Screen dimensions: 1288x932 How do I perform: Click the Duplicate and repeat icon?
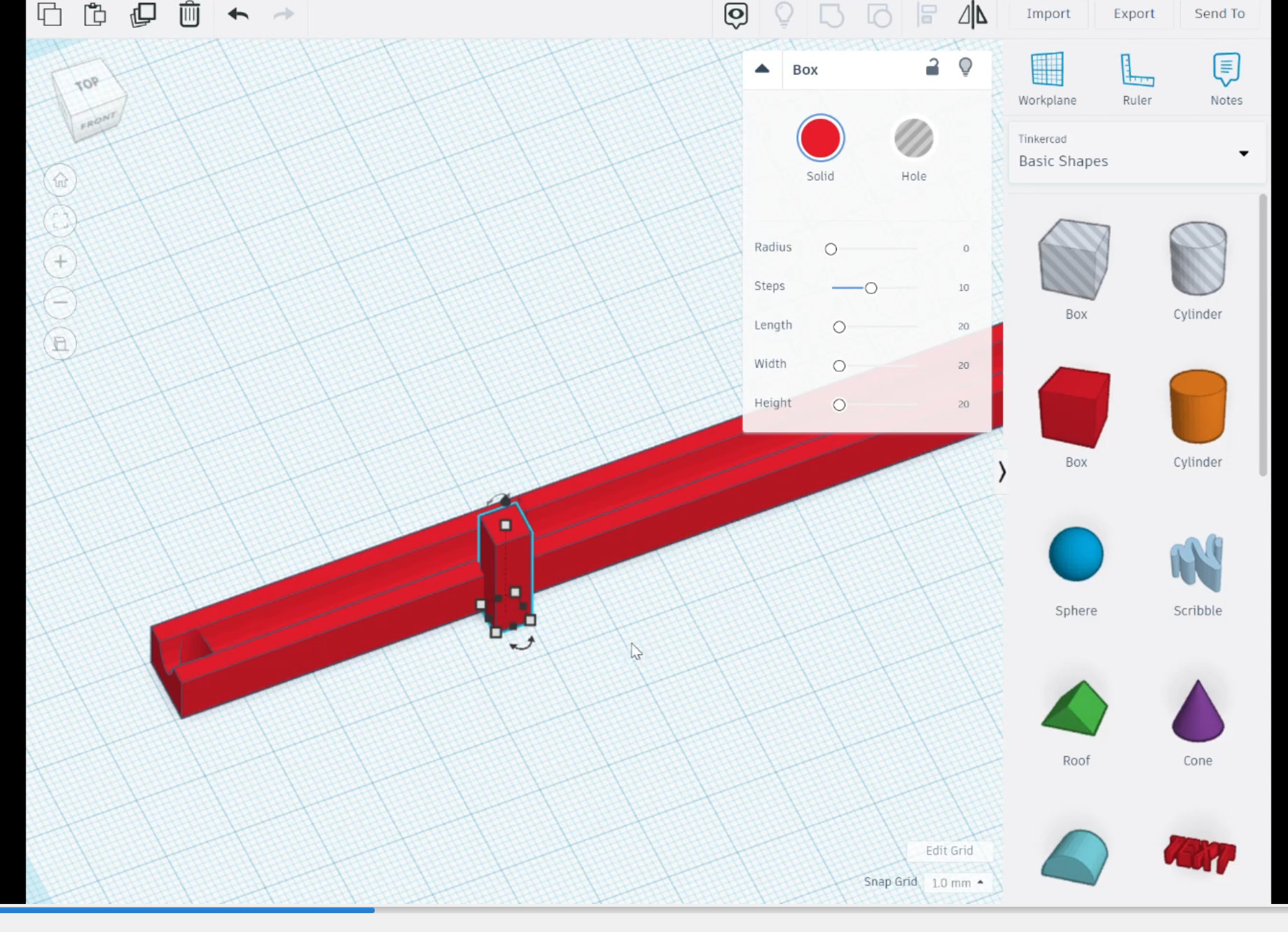pyautogui.click(x=143, y=14)
